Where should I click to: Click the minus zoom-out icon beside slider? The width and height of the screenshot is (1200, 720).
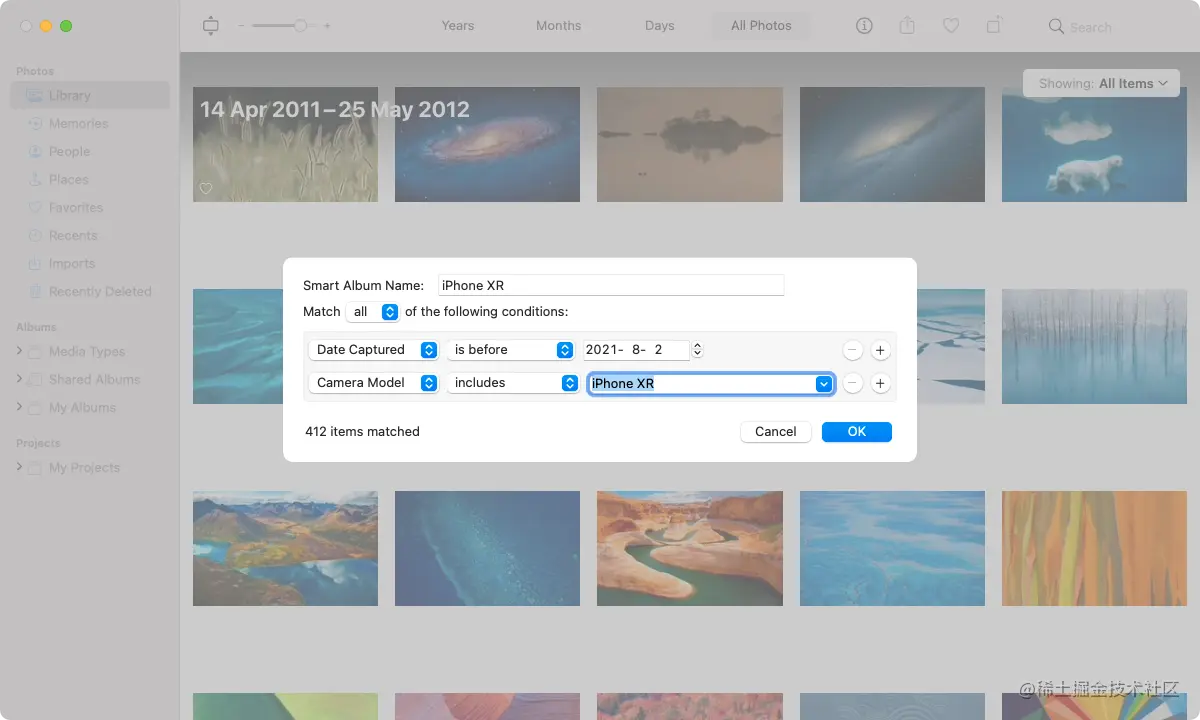point(241,26)
